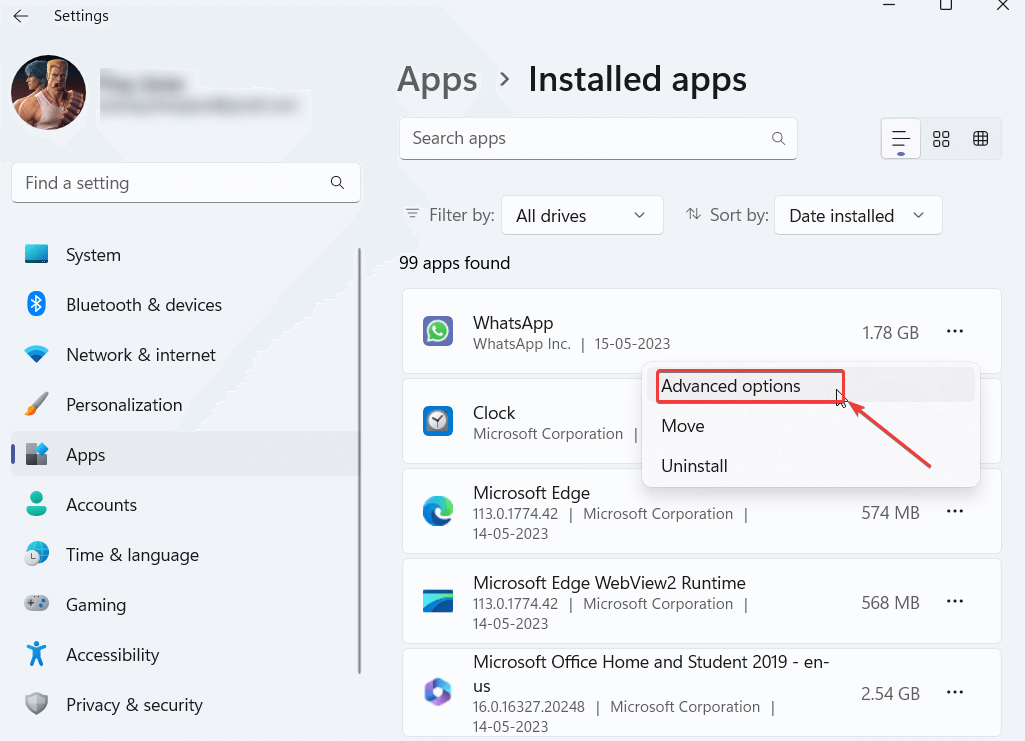Click the filter lines icon beside Filter by
The width and height of the screenshot is (1025, 741).
click(x=412, y=214)
